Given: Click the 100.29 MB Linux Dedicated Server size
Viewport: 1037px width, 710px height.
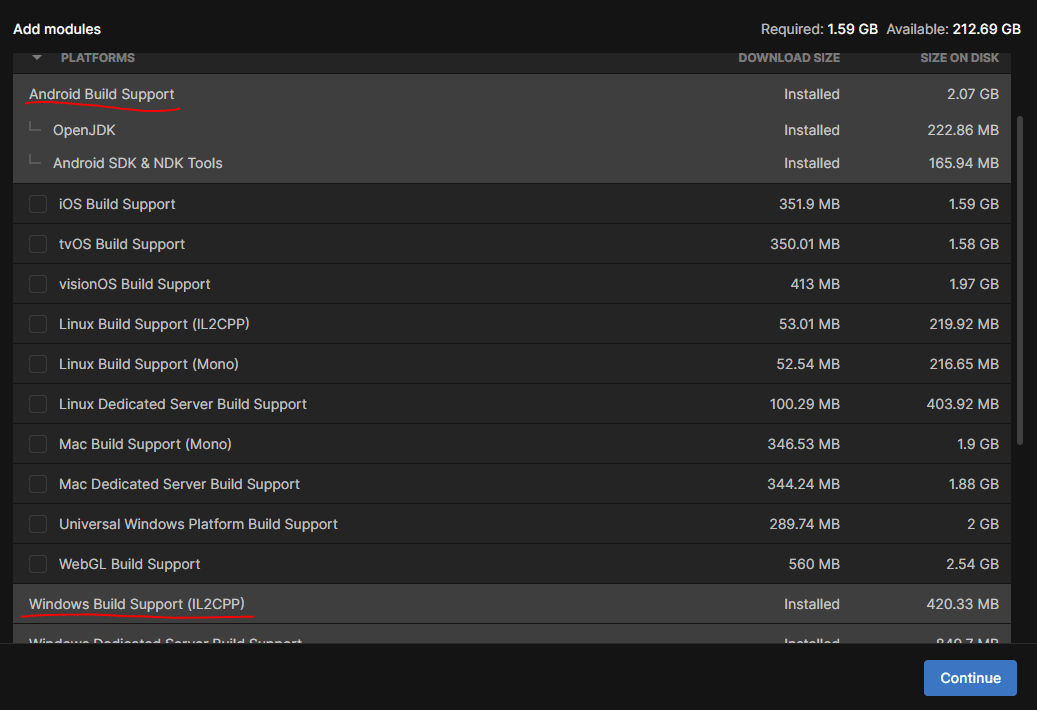Looking at the screenshot, I should pos(805,404).
